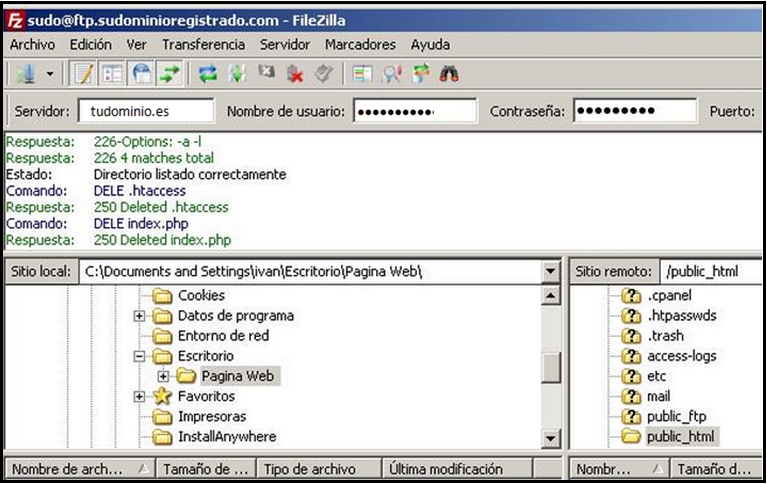The height and width of the screenshot is (484, 767).
Task: Select the remote access-logs folder
Action: tap(682, 356)
